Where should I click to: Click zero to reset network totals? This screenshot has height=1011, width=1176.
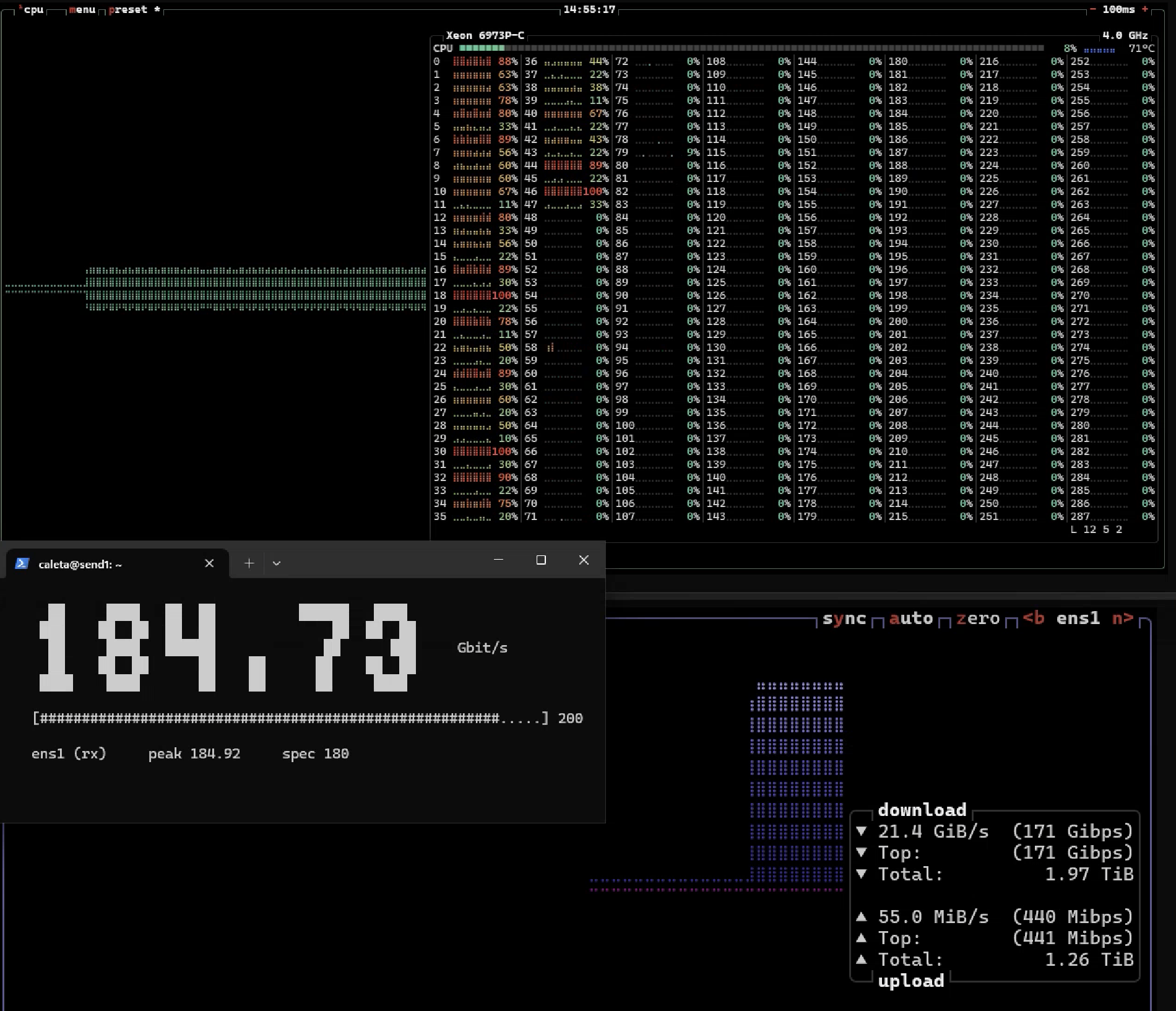pos(978,618)
